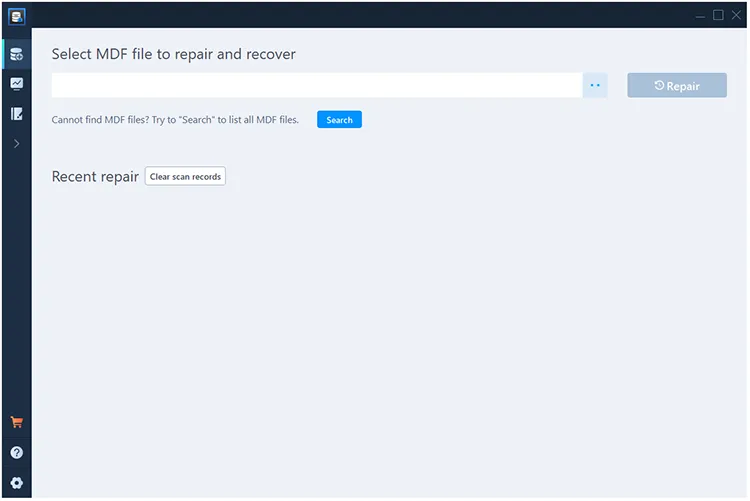The height and width of the screenshot is (501, 750).
Task: Expand the sidebar with the chevron arrow
Action: pyautogui.click(x=17, y=144)
